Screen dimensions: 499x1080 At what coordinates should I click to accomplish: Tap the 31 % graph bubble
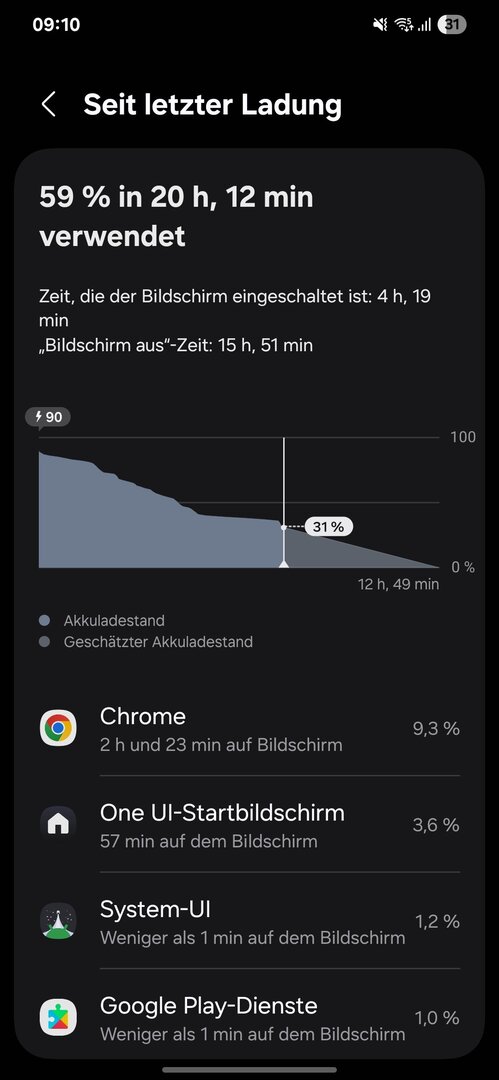click(329, 527)
